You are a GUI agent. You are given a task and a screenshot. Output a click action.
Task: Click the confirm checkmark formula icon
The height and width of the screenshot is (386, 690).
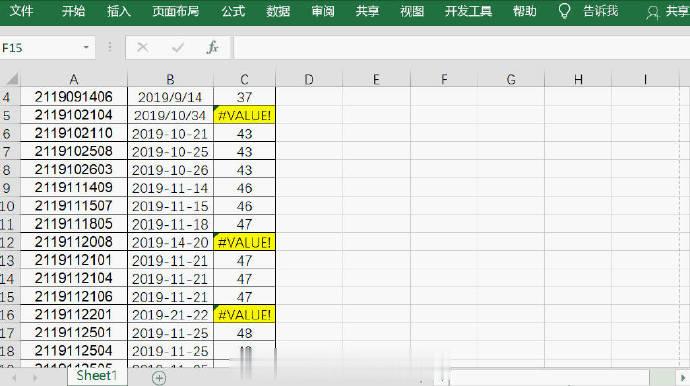pos(178,47)
